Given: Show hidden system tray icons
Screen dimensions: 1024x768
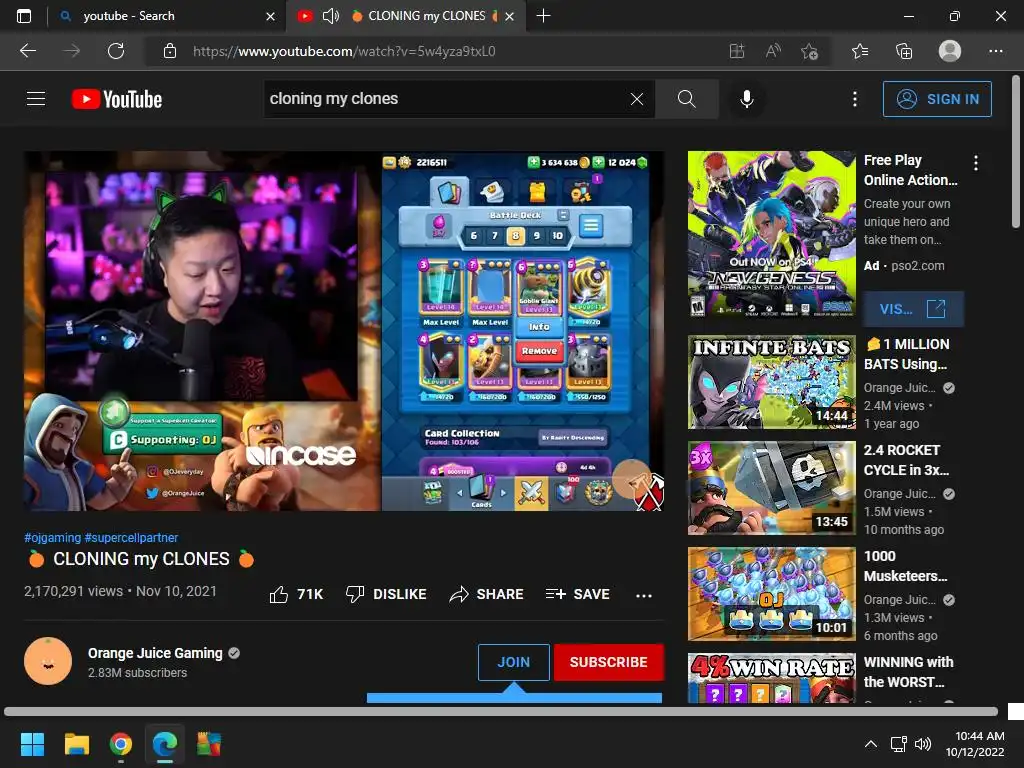Looking at the screenshot, I should click(871, 744).
